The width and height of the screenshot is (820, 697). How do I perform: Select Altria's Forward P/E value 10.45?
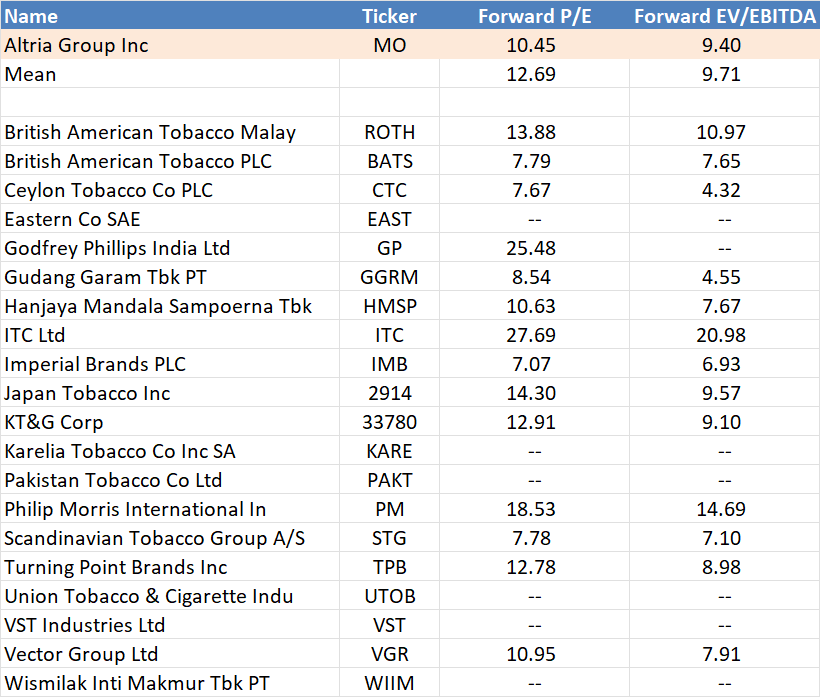(x=534, y=45)
